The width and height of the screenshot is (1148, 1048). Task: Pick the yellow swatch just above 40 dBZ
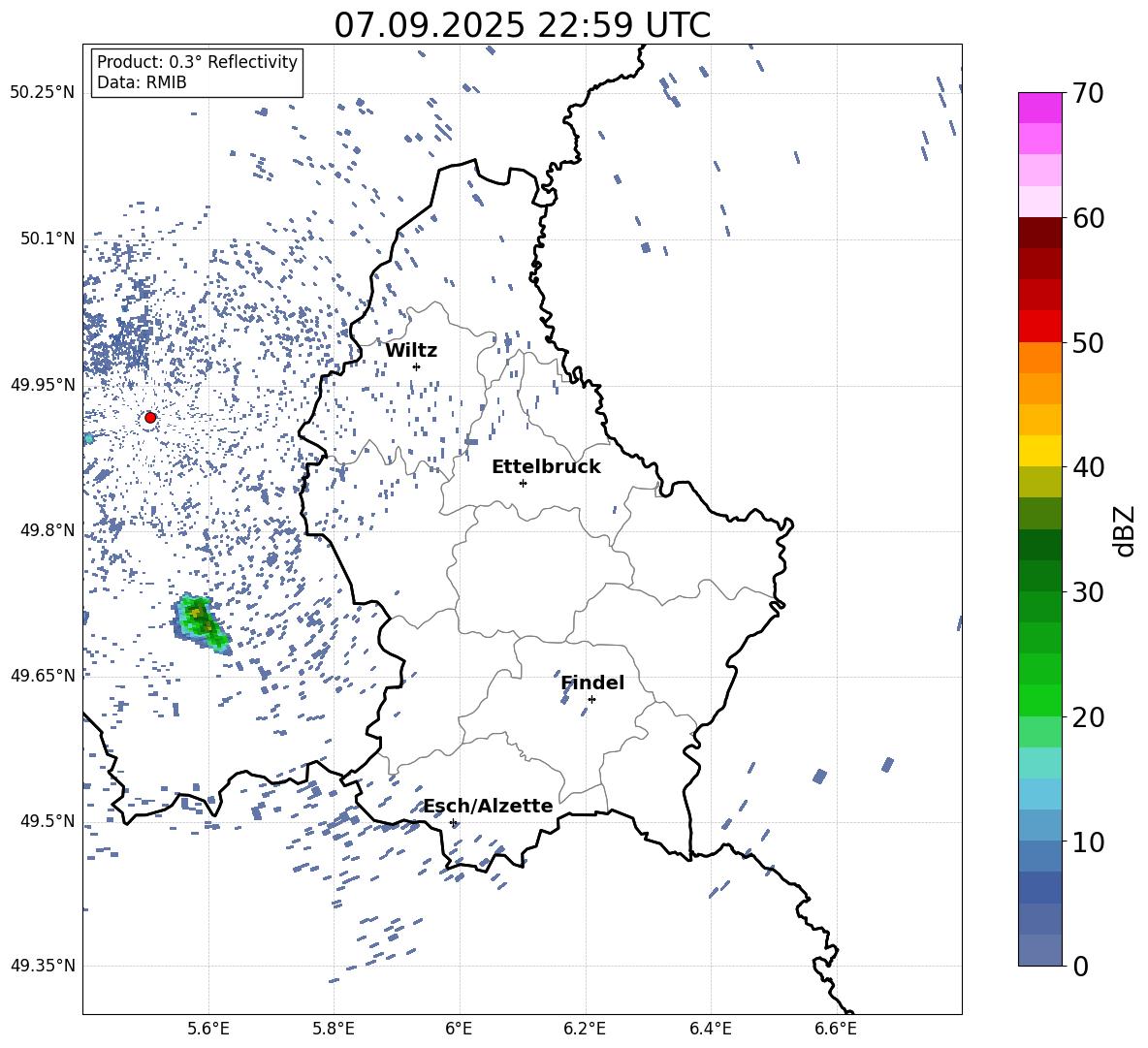pos(1039,451)
